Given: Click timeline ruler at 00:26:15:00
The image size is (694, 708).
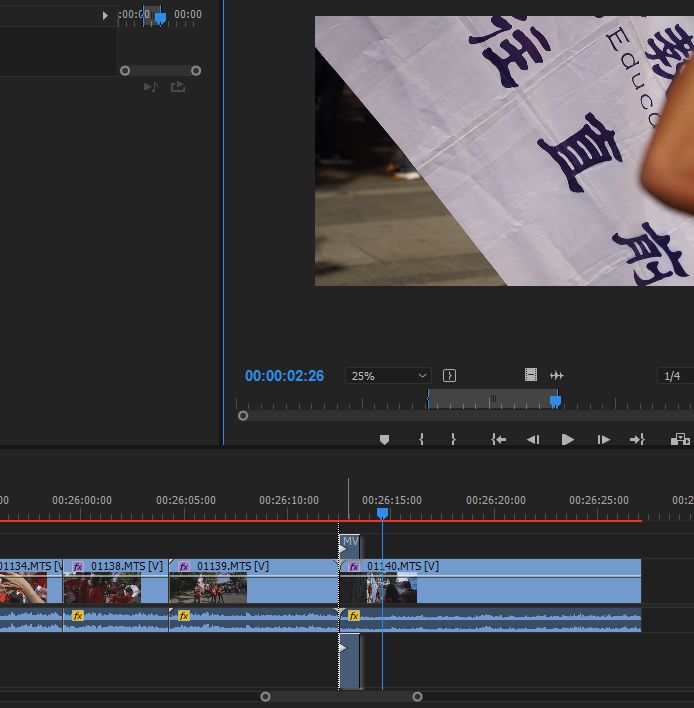Looking at the screenshot, I should 391,500.
